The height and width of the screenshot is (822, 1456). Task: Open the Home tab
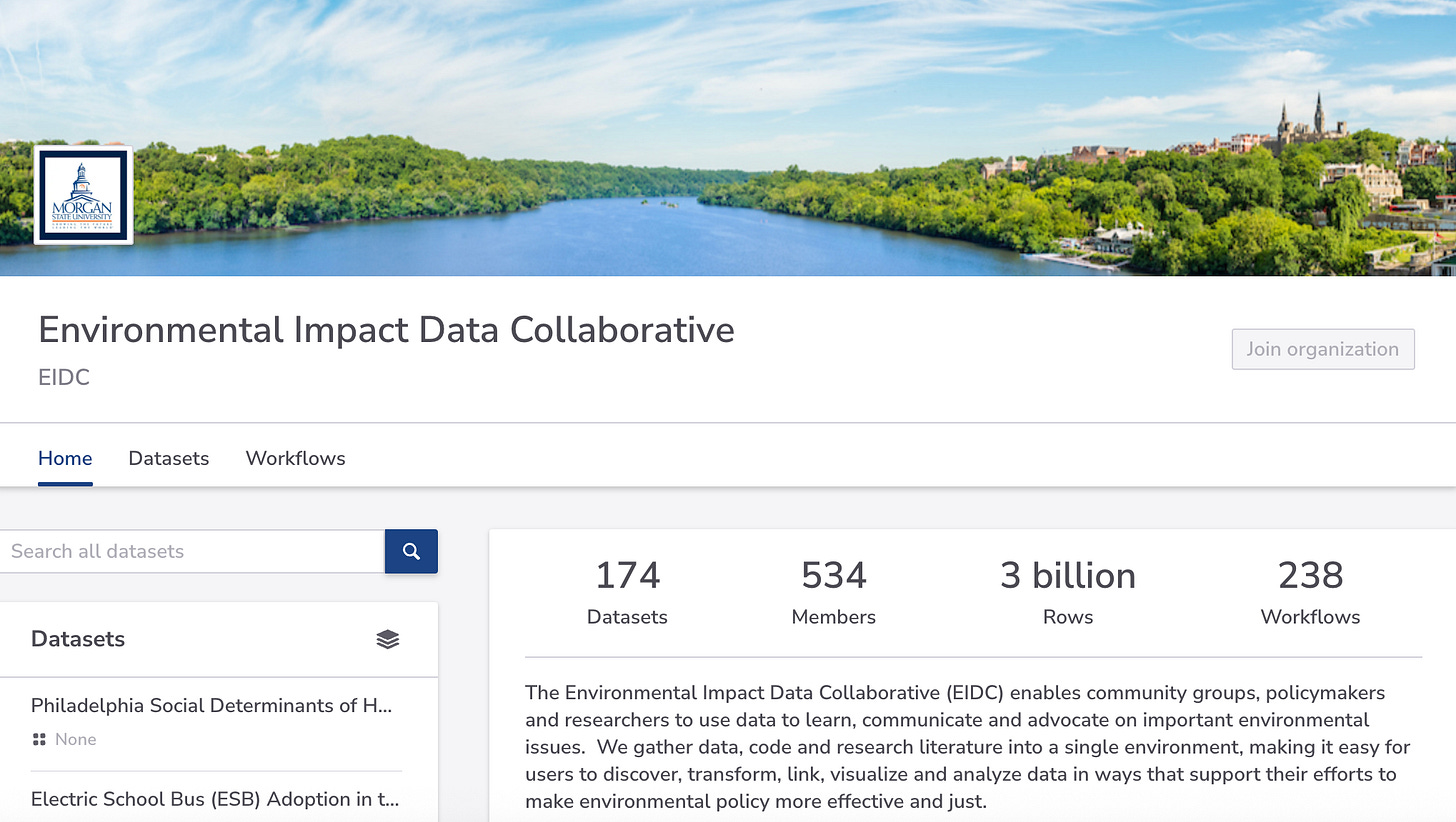(65, 458)
